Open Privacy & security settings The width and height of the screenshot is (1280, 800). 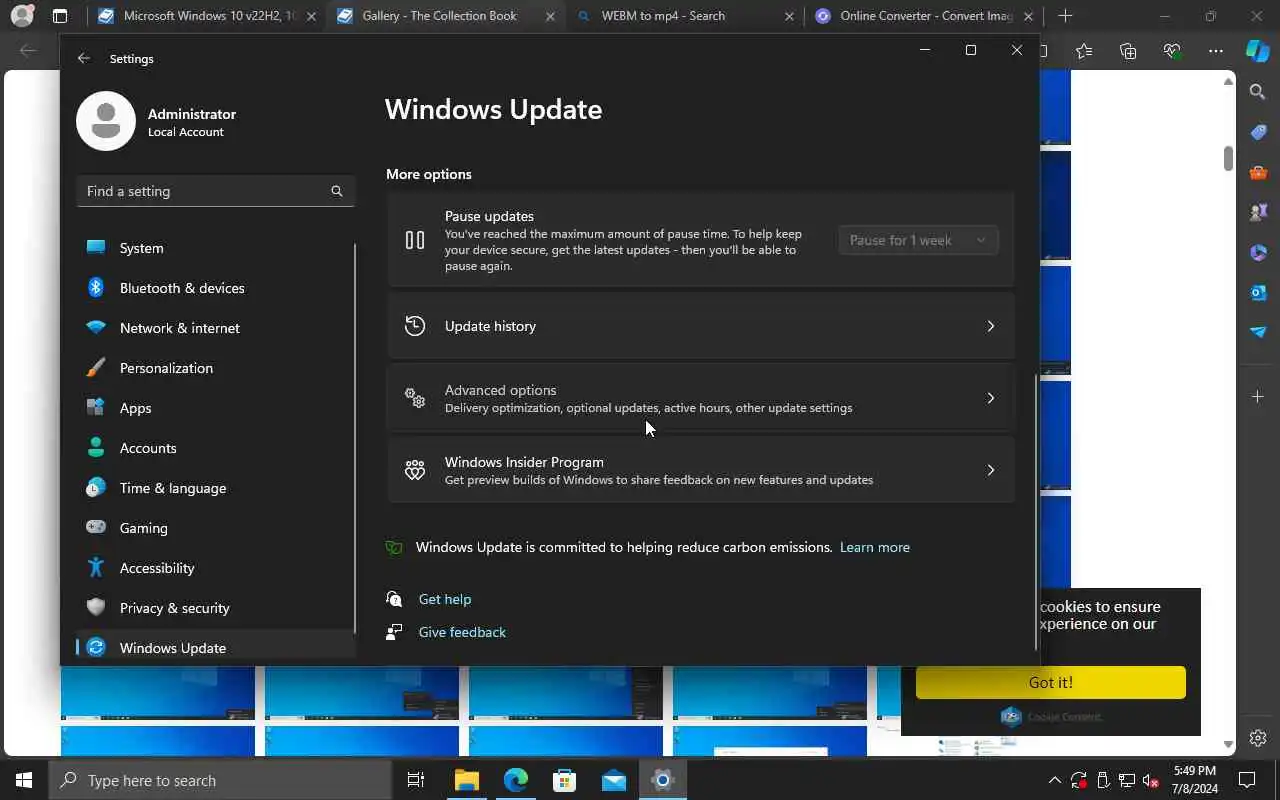(x=215, y=608)
